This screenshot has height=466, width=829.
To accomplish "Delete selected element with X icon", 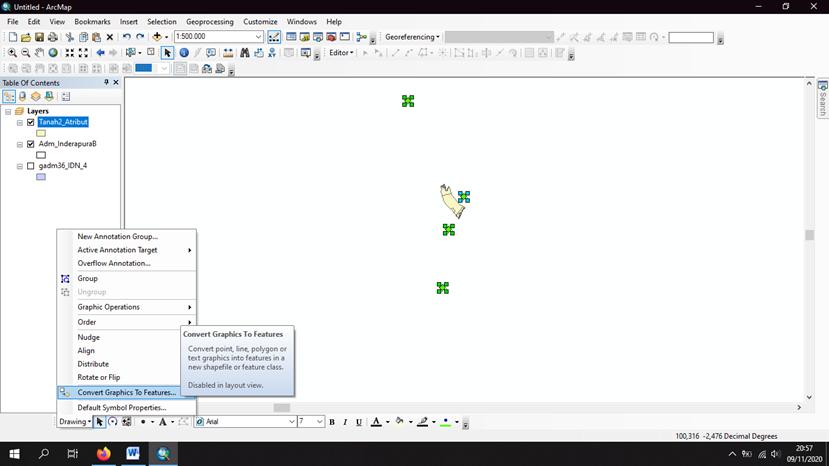I will (x=110, y=37).
